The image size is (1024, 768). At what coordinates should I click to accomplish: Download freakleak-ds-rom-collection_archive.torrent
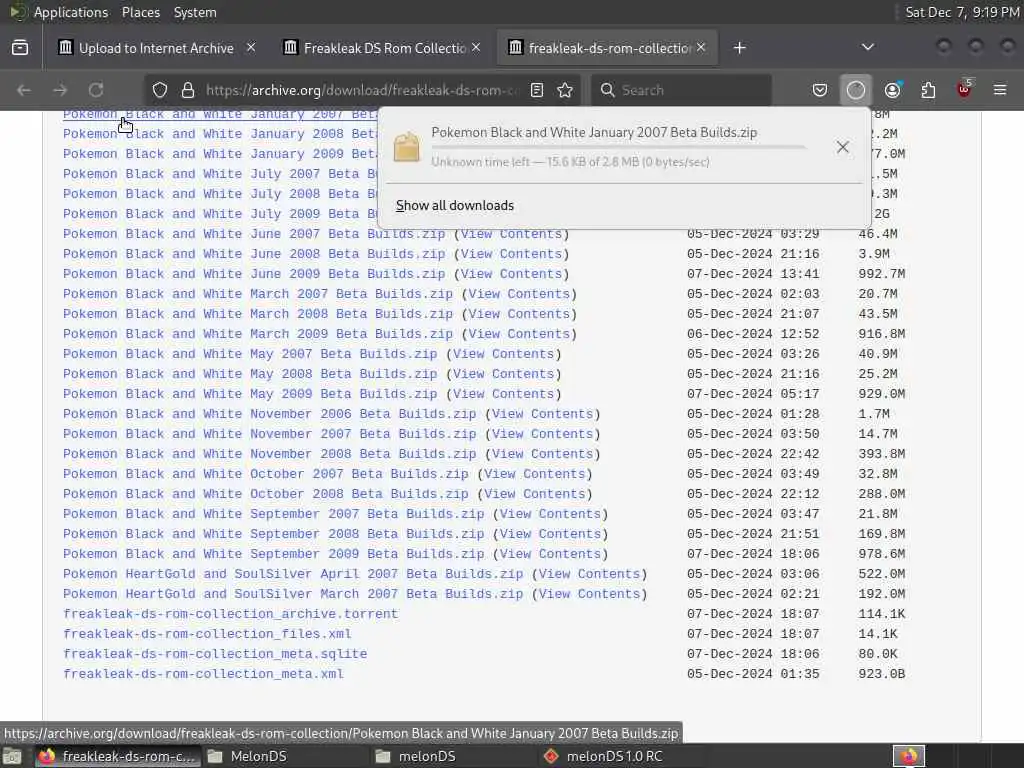coord(231,614)
